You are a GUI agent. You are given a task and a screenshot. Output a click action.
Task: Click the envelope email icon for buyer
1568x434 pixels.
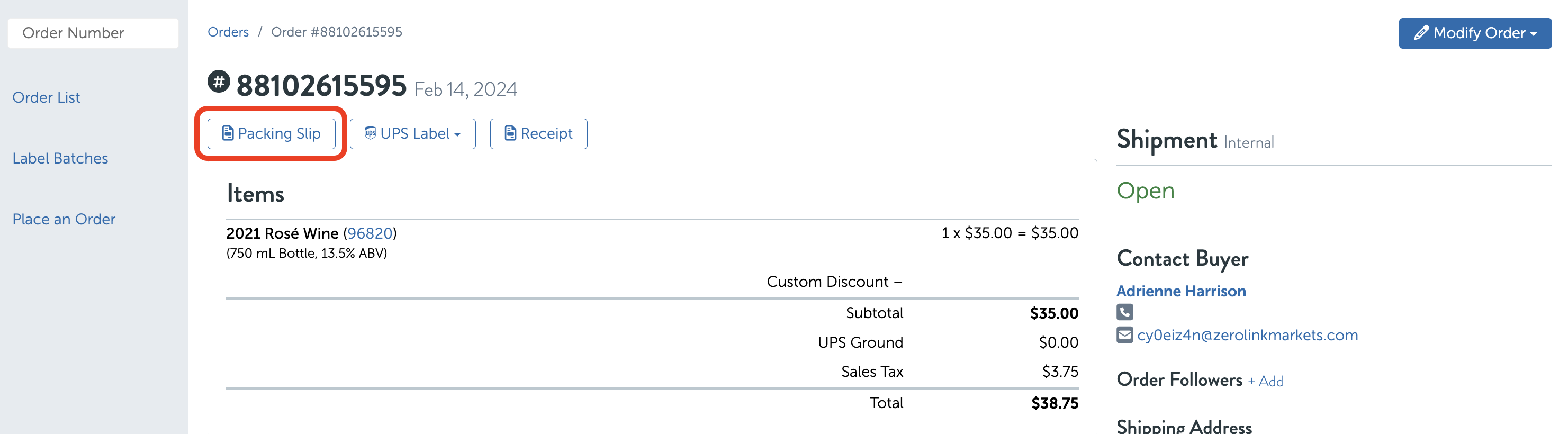click(x=1124, y=335)
